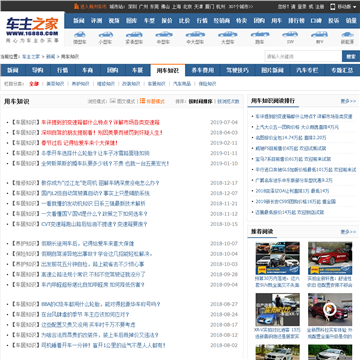The width and height of the screenshot is (360, 360).
Task: Select the 中型车 car type icon
Action: [164, 37]
